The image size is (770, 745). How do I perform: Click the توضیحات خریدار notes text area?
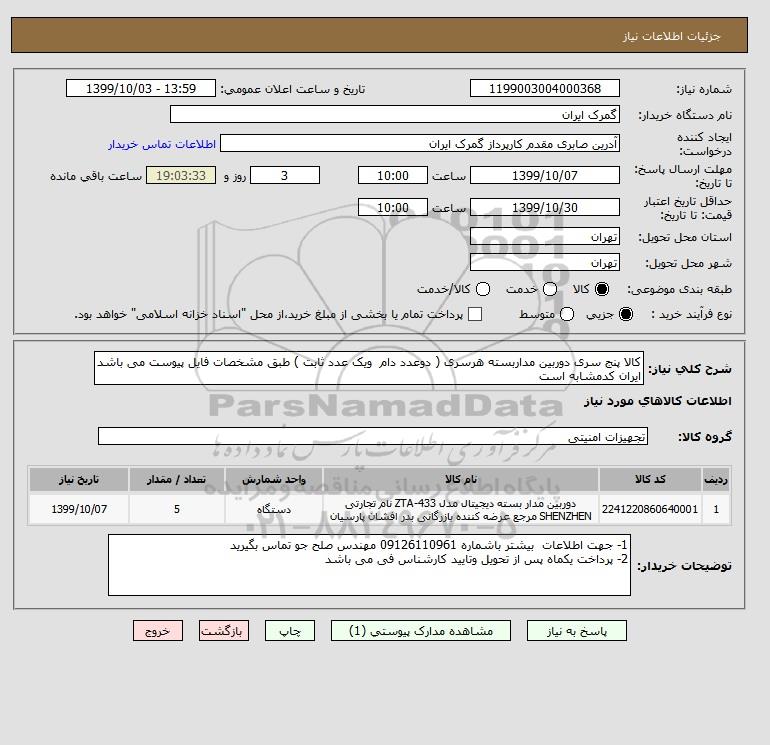point(369,565)
